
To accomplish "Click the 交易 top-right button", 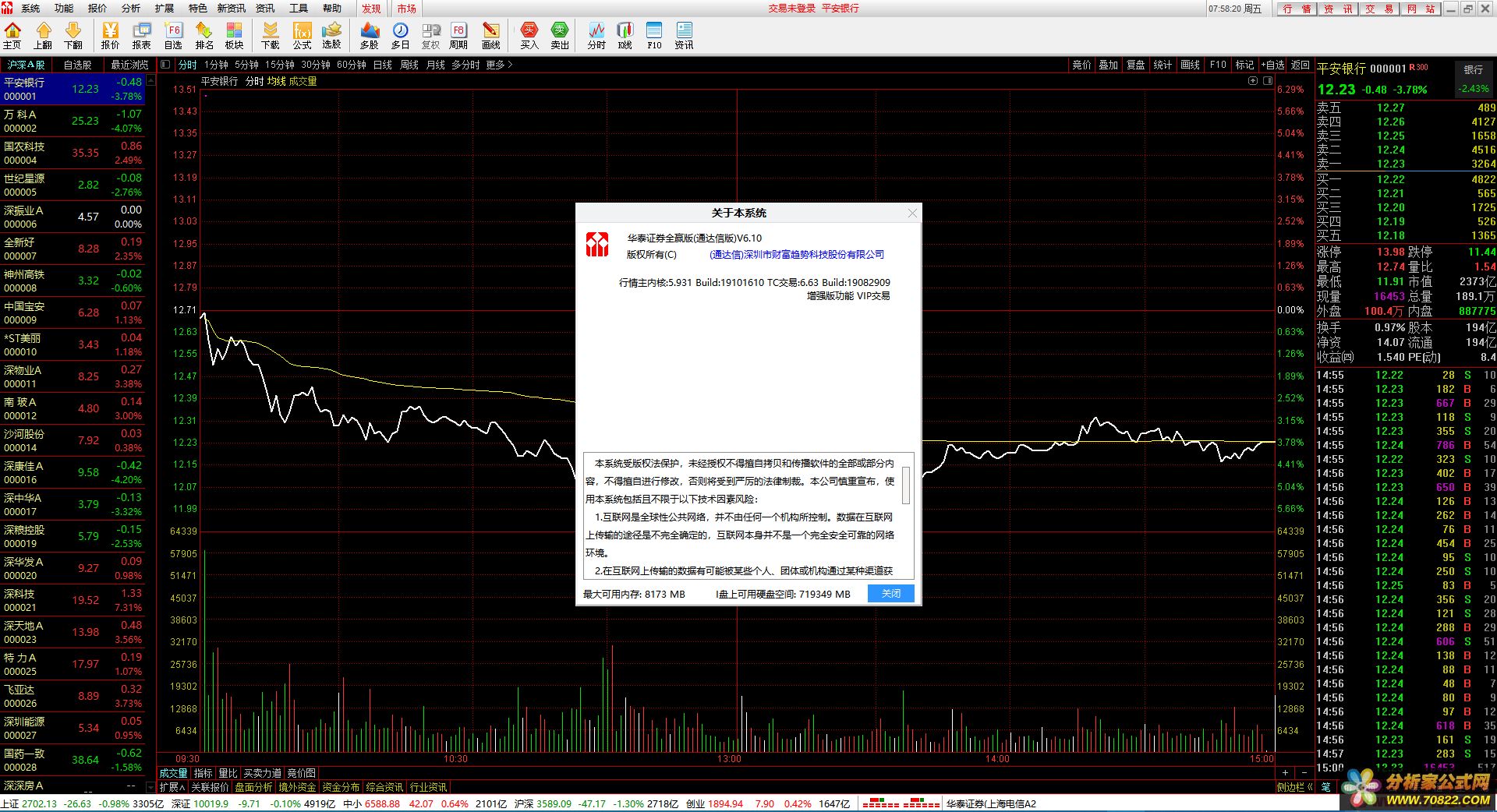I will tap(1379, 9).
